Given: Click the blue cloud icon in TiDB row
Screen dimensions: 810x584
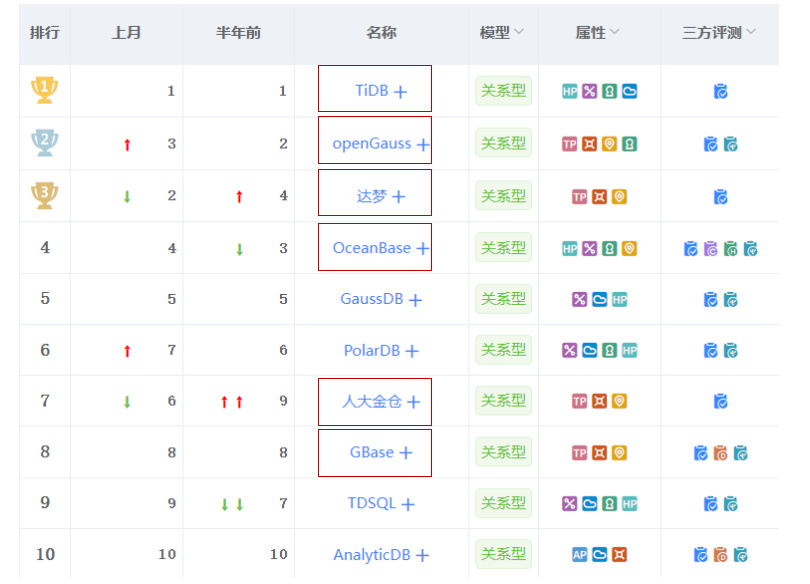Looking at the screenshot, I should [x=629, y=91].
